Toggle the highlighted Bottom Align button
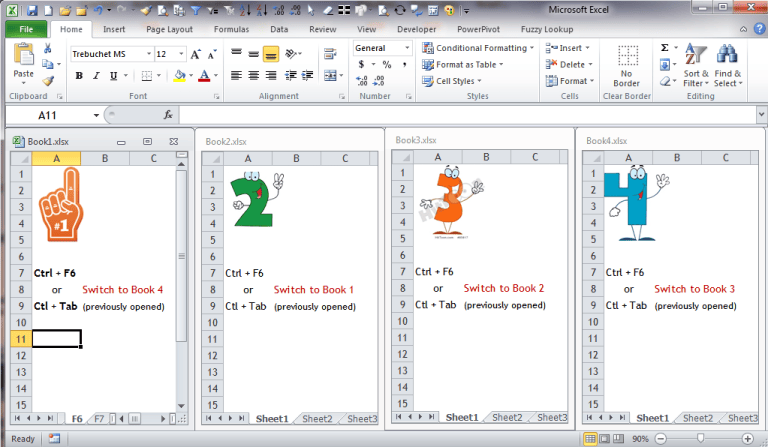The height and width of the screenshot is (447, 768). pos(271,53)
